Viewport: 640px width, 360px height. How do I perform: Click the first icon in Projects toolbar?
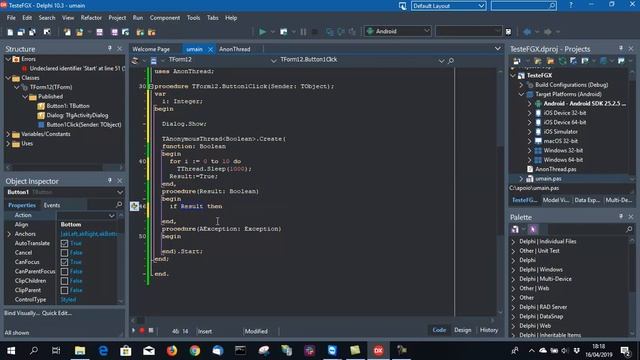(x=517, y=61)
